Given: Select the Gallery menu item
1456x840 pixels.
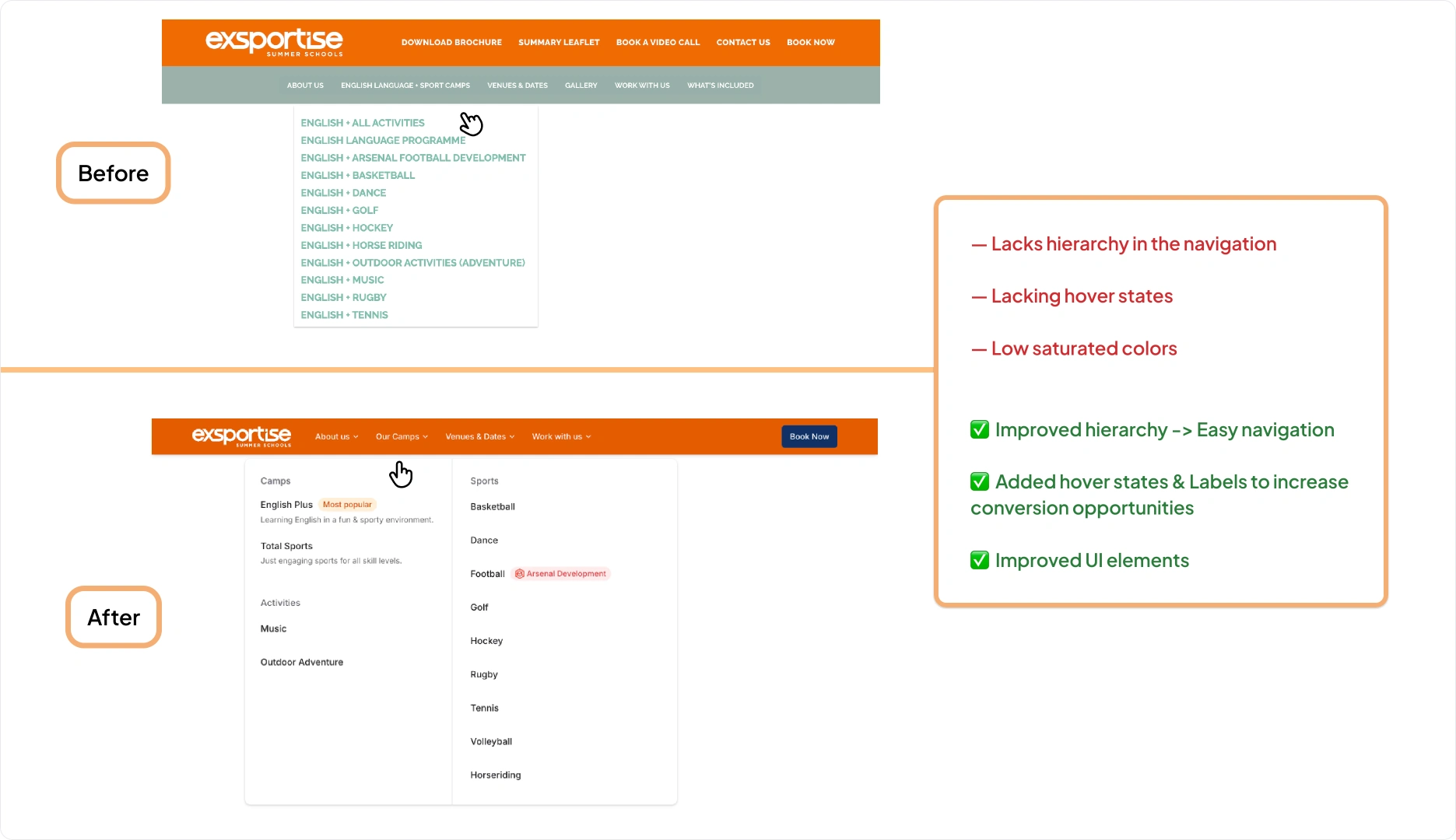Looking at the screenshot, I should pos(581,86).
